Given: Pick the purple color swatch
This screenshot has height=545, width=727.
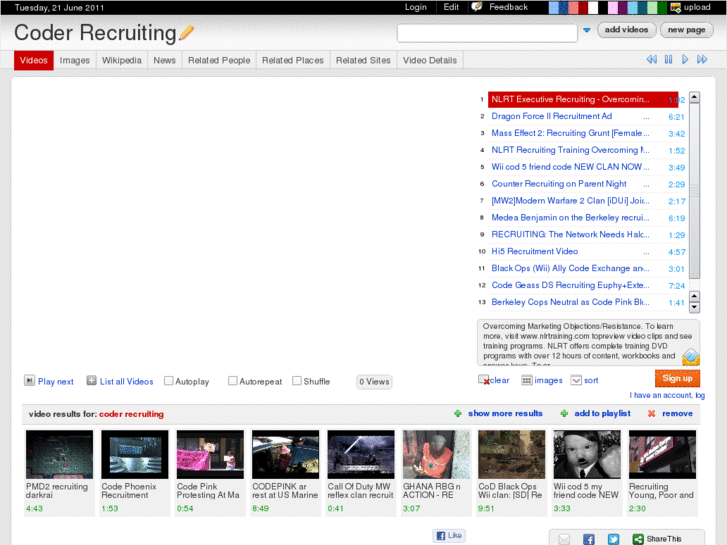Looking at the screenshot, I should pyautogui.click(x=623, y=7).
